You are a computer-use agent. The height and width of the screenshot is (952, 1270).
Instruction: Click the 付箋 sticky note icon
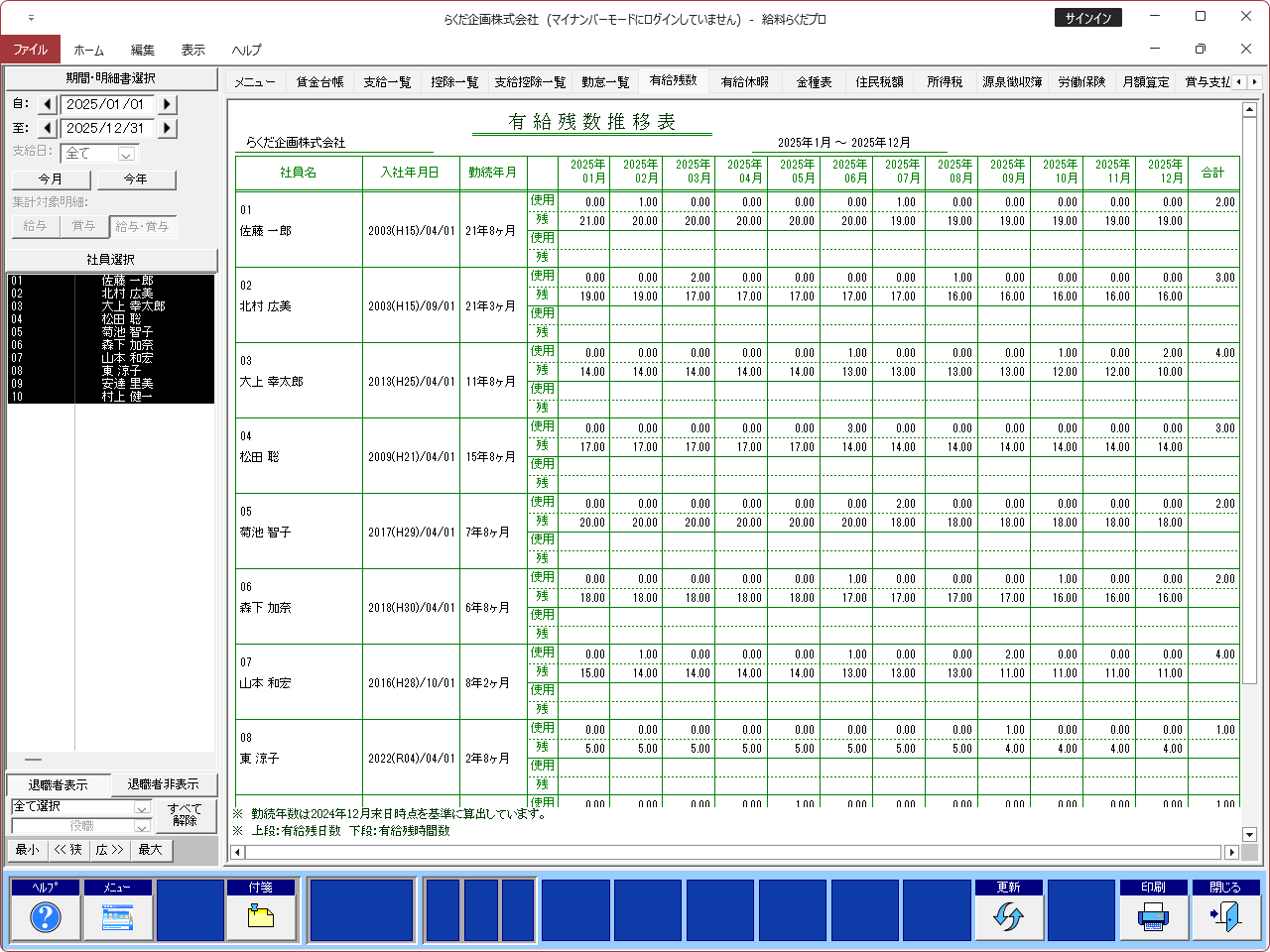(261, 917)
